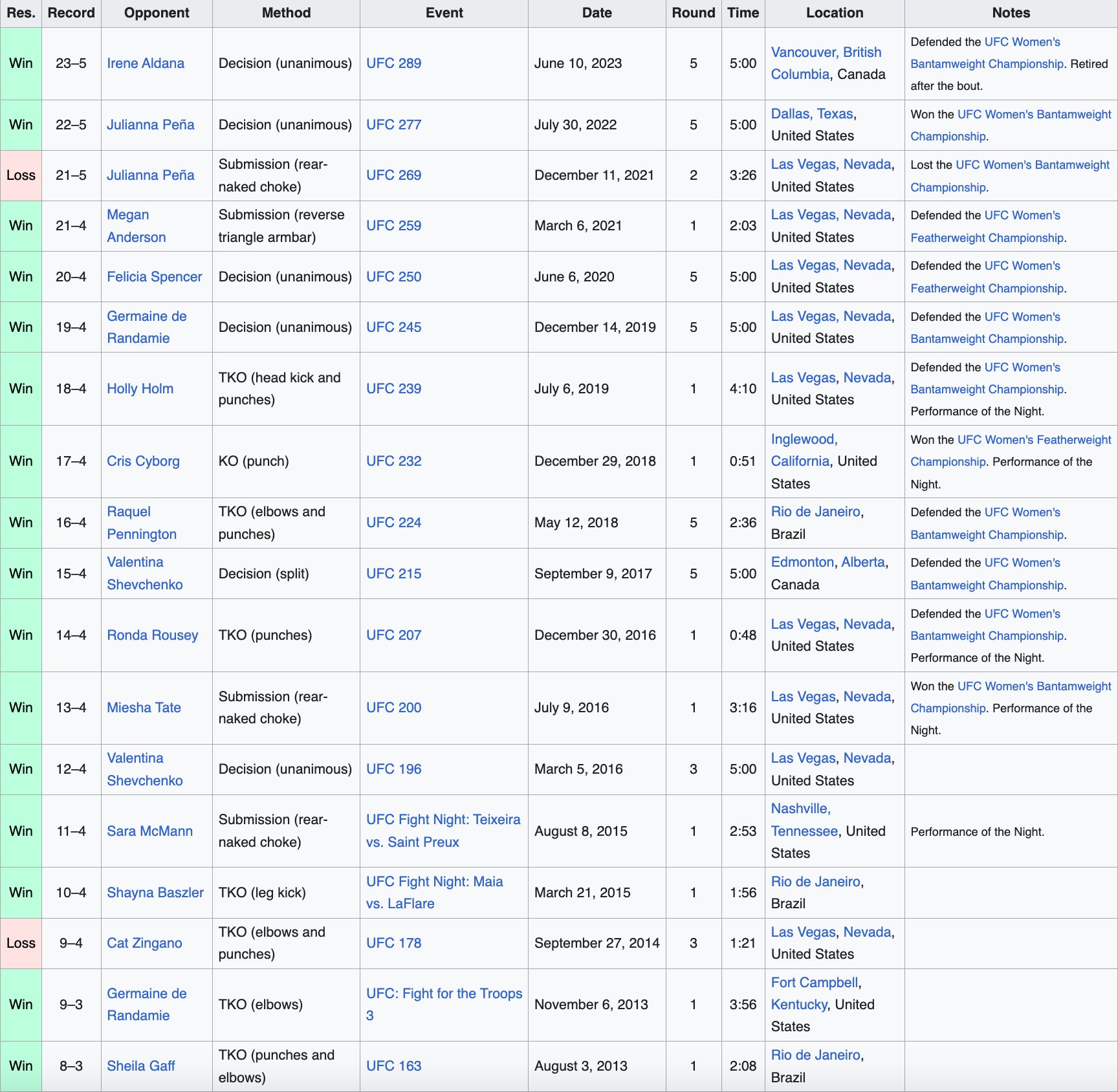Open UFC: Fight for the Troops 3 link
The image size is (1118, 1092).
(x=444, y=994)
